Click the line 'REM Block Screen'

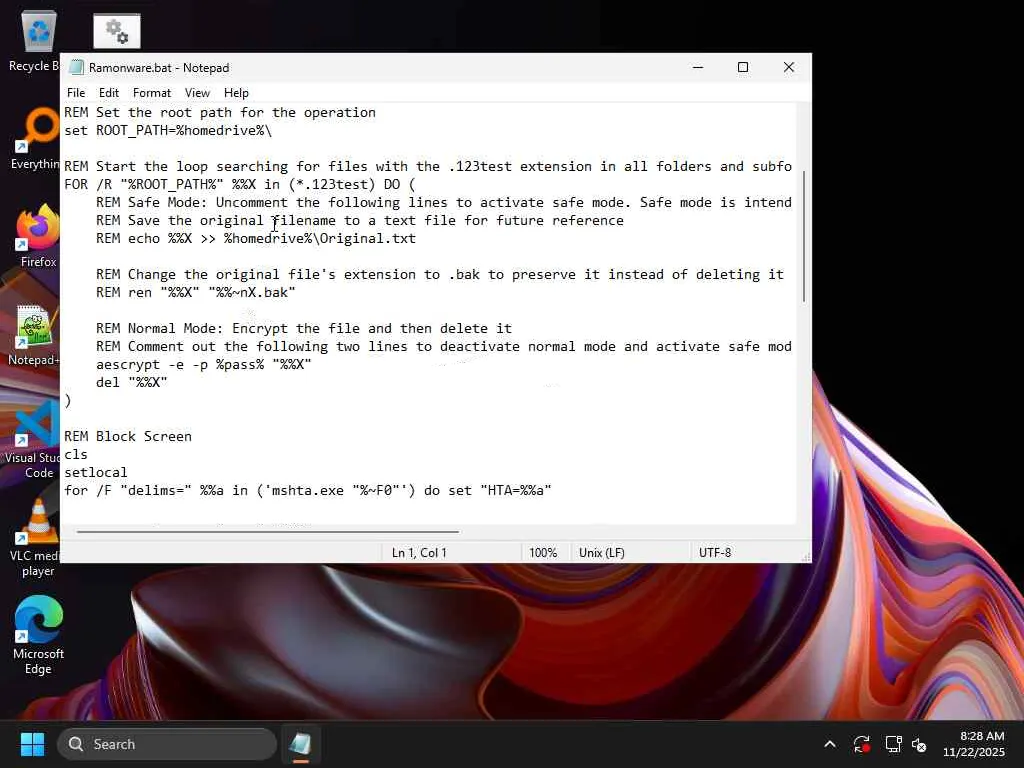(x=128, y=436)
